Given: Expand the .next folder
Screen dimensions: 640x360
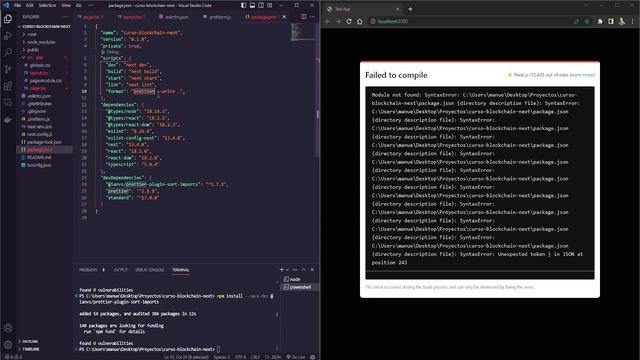Looking at the screenshot, I should point(32,34).
